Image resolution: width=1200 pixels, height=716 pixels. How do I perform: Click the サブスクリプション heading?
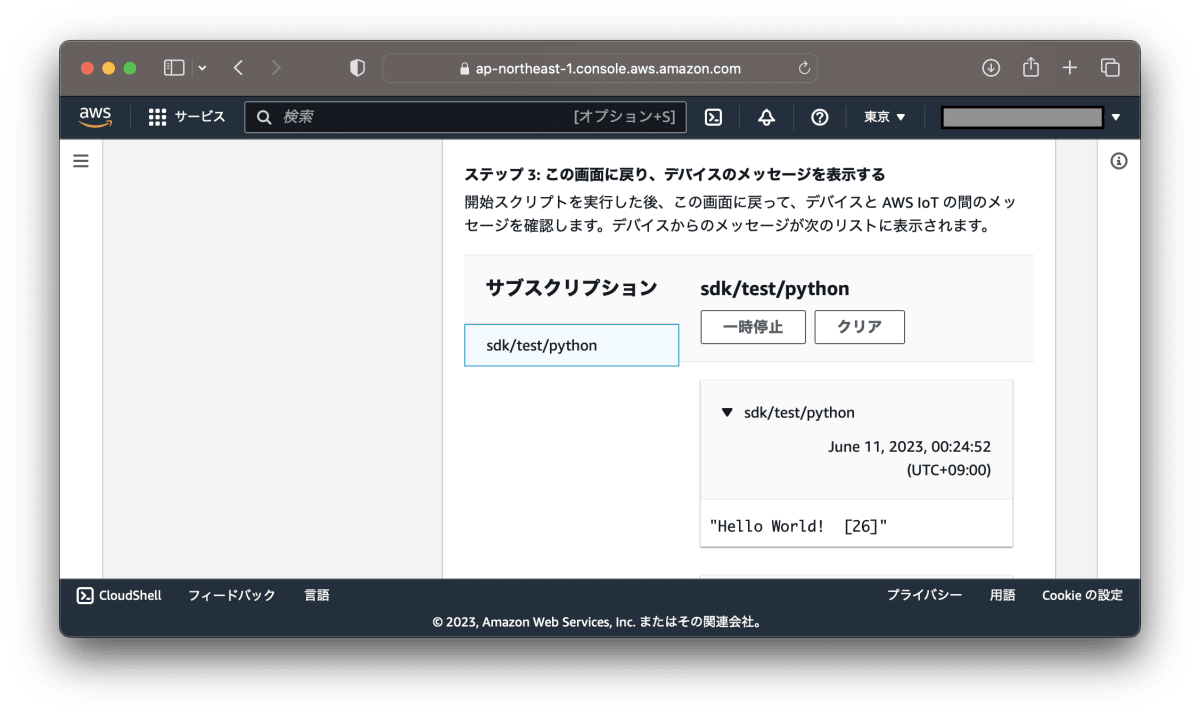point(571,288)
